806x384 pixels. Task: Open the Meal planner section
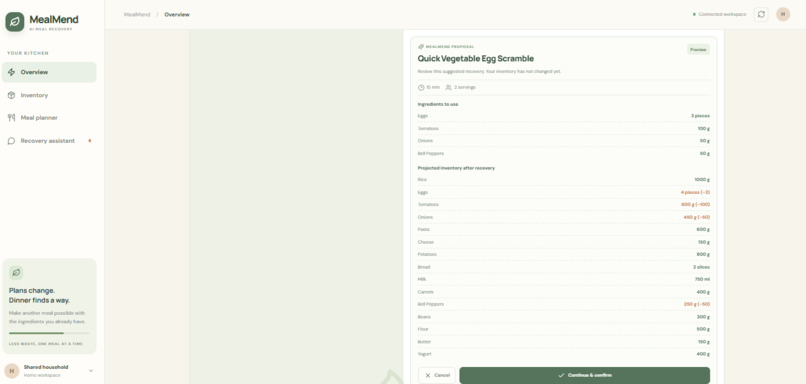point(49,118)
